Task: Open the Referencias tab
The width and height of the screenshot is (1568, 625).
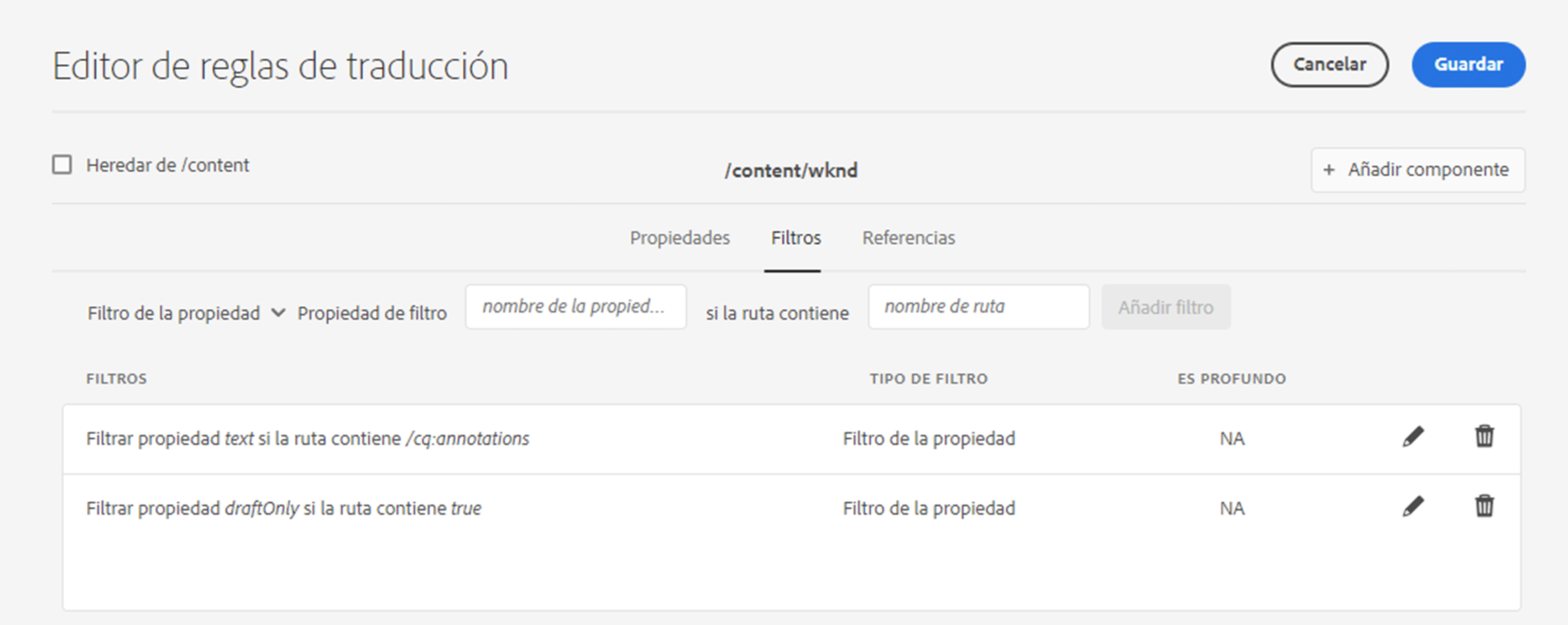Action: click(x=909, y=238)
